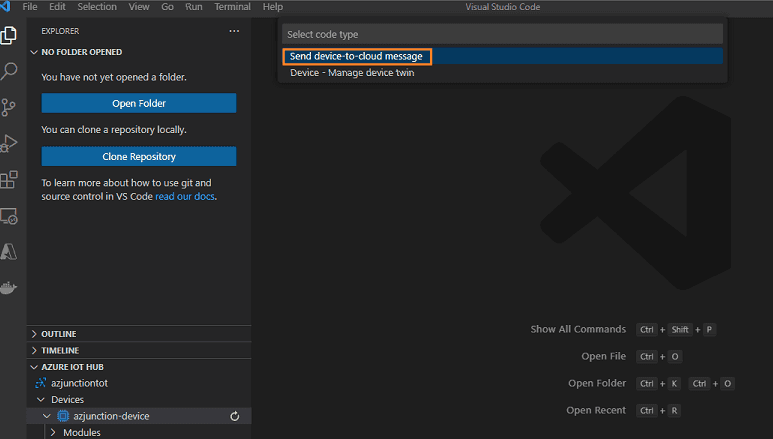The width and height of the screenshot is (773, 439).
Task: Open the Azure view icon
Action: pyautogui.click(x=8, y=252)
